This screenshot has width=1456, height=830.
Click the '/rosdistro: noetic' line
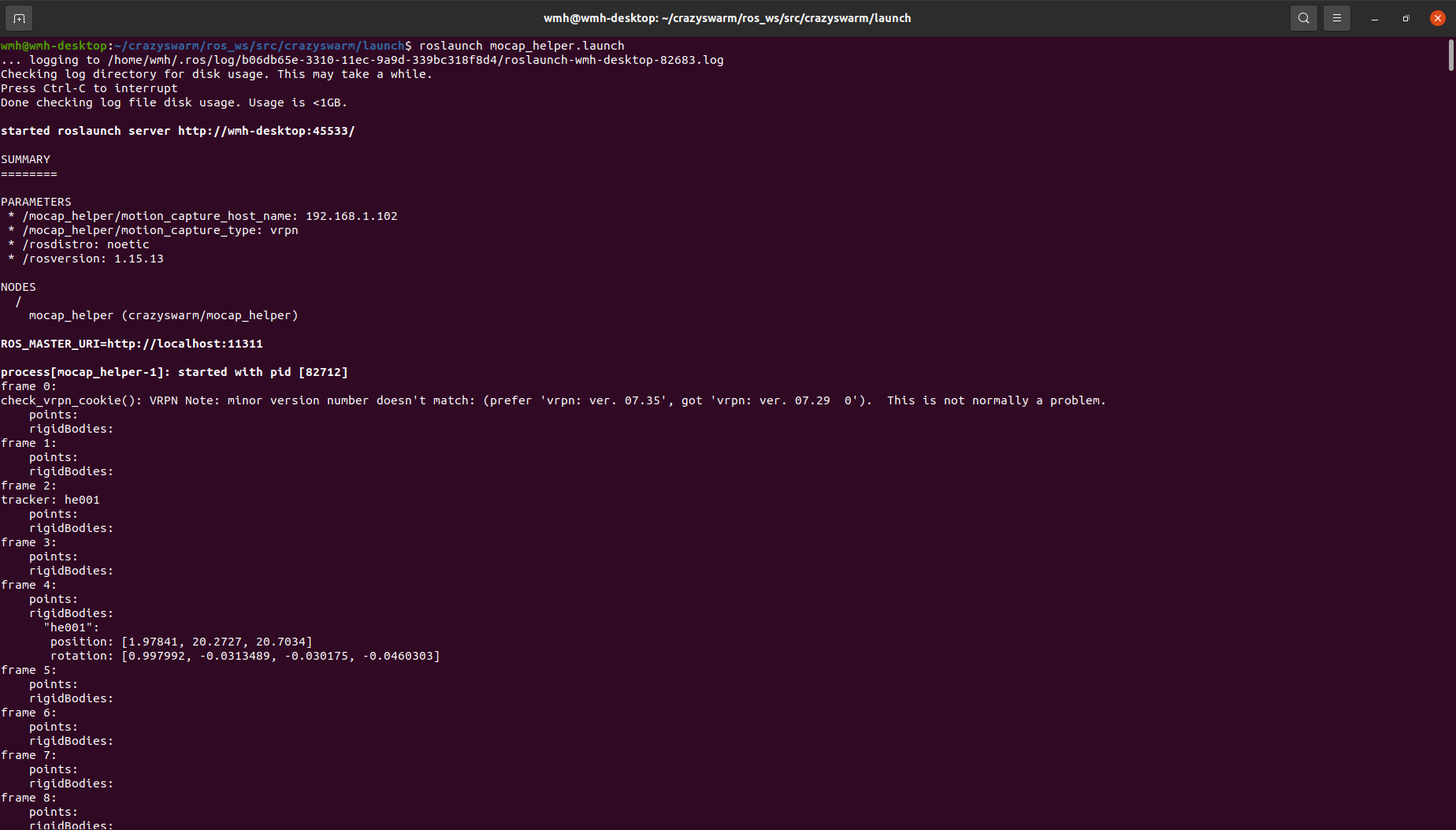click(x=79, y=244)
